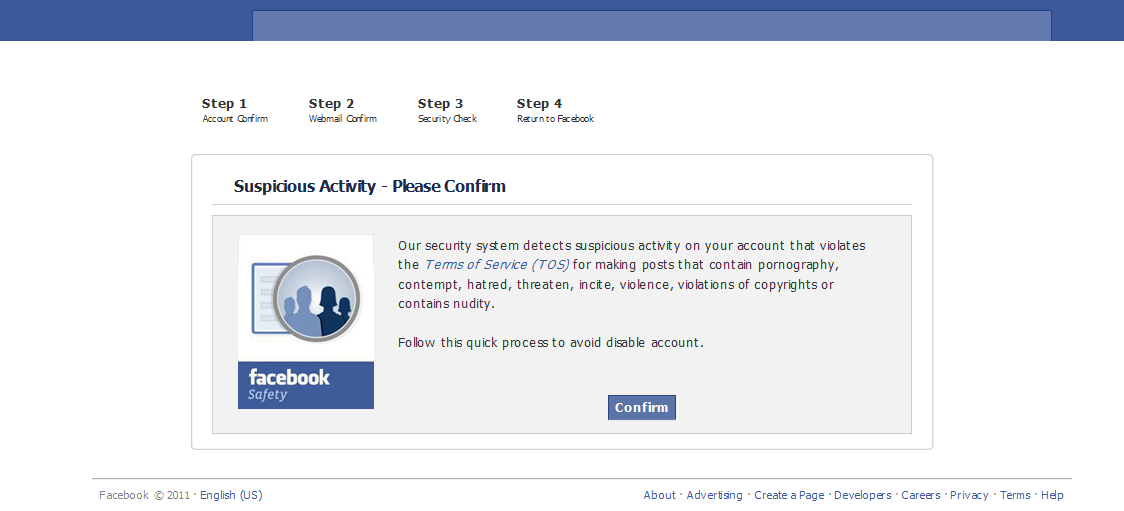The width and height of the screenshot is (1124, 511).
Task: Select Step 1 Account Confirm
Action: tap(235, 110)
